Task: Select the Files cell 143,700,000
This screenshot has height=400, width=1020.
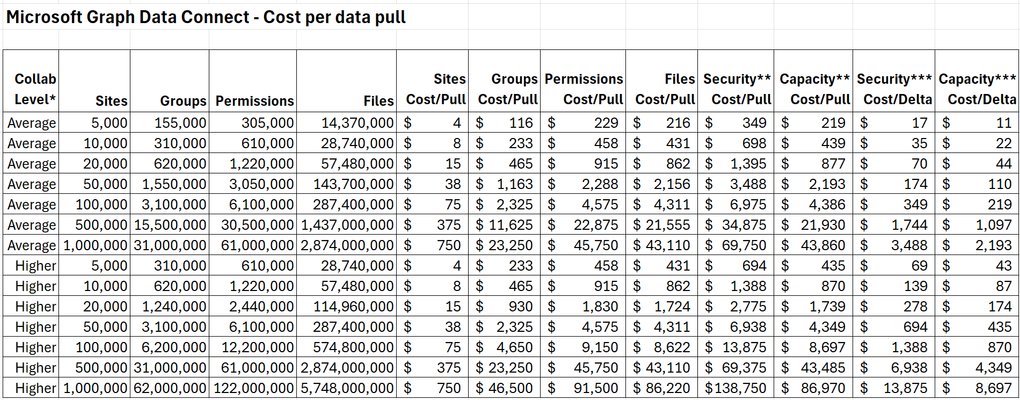Action: (x=347, y=184)
